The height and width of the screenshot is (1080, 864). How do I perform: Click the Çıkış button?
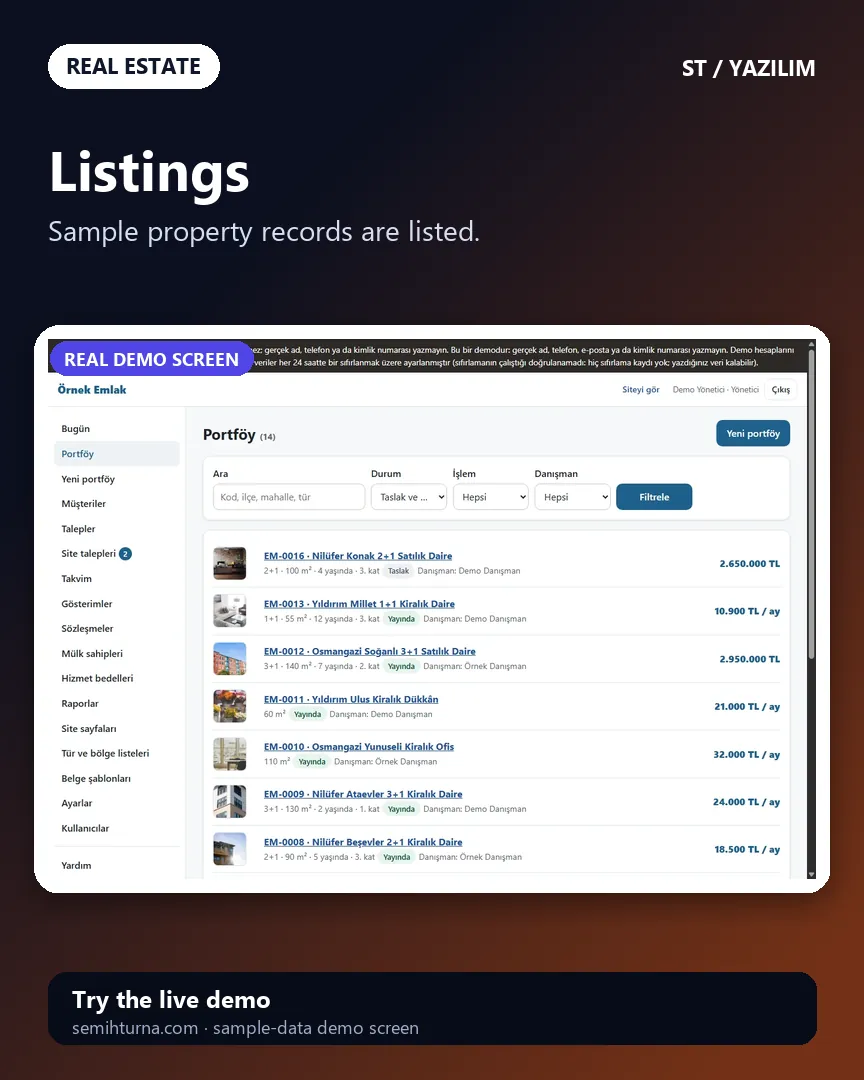pyautogui.click(x=781, y=390)
